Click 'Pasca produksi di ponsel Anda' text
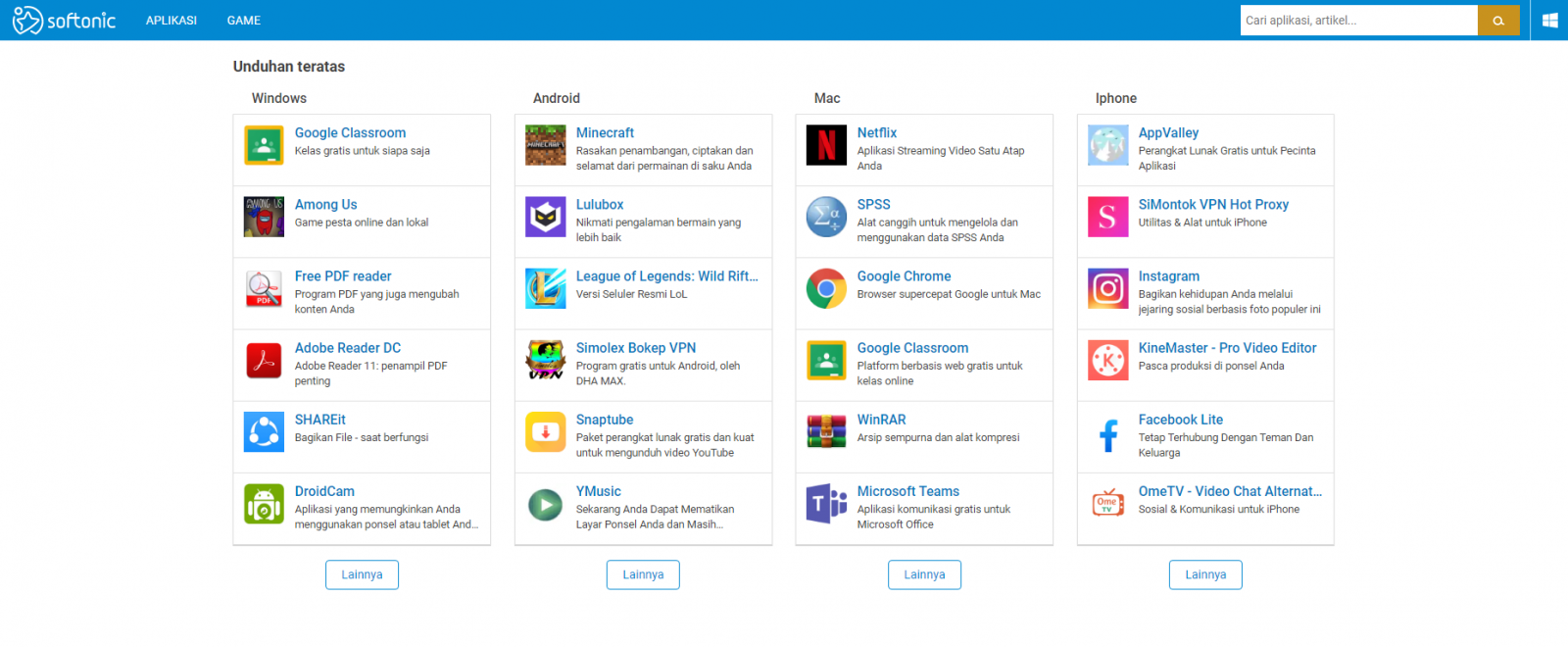 pyautogui.click(x=1211, y=366)
